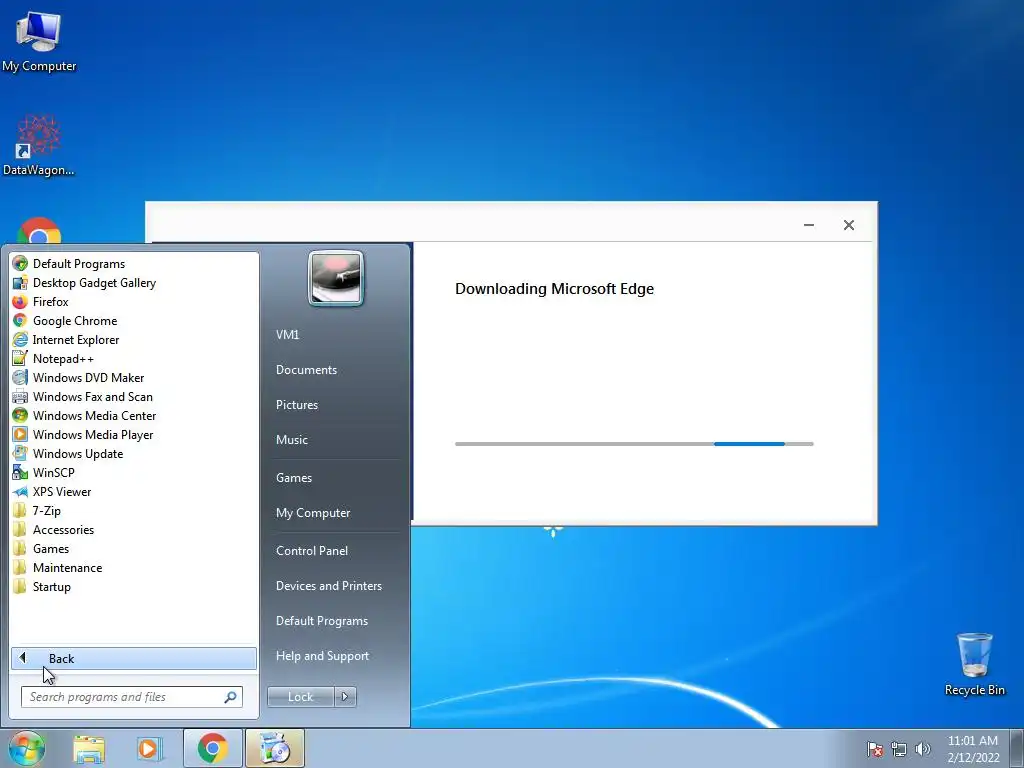1024x768 pixels.
Task: Expand the Startup folder
Action: click(x=52, y=586)
